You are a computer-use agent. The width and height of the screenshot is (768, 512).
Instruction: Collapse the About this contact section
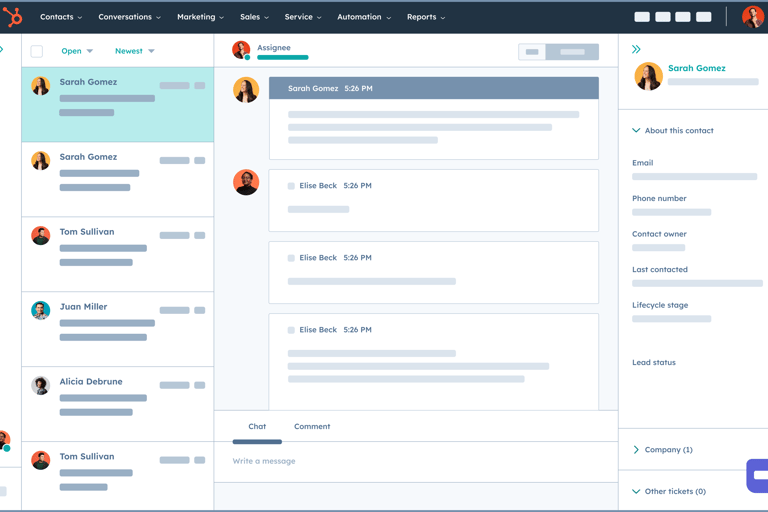pyautogui.click(x=672, y=130)
